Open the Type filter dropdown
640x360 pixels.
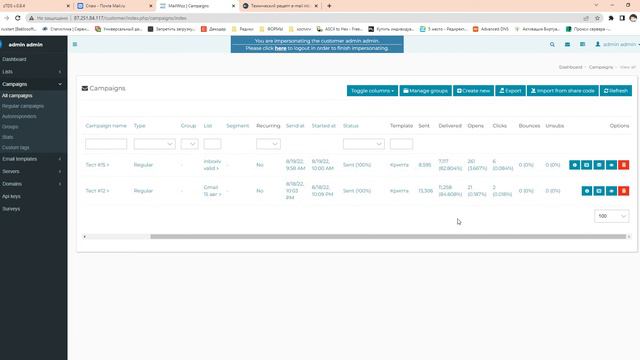(154, 144)
